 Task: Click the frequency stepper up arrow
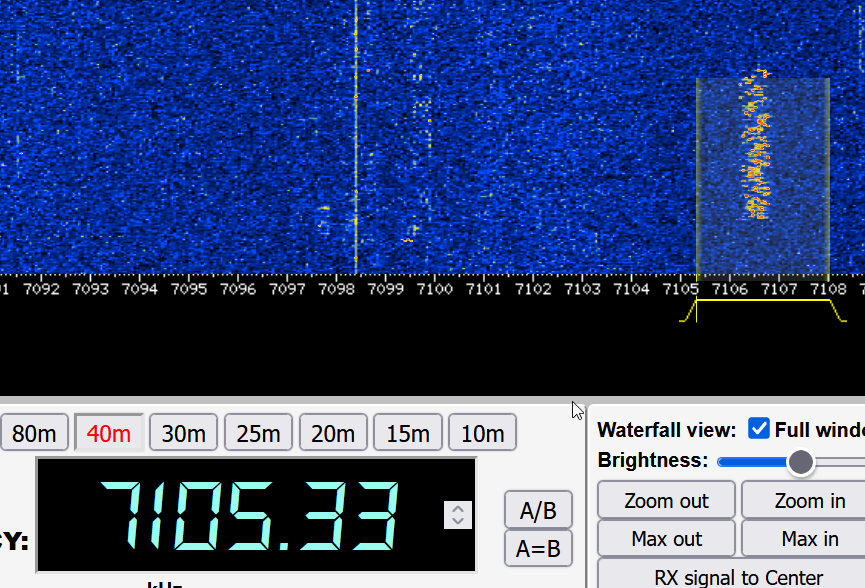pyautogui.click(x=458, y=508)
